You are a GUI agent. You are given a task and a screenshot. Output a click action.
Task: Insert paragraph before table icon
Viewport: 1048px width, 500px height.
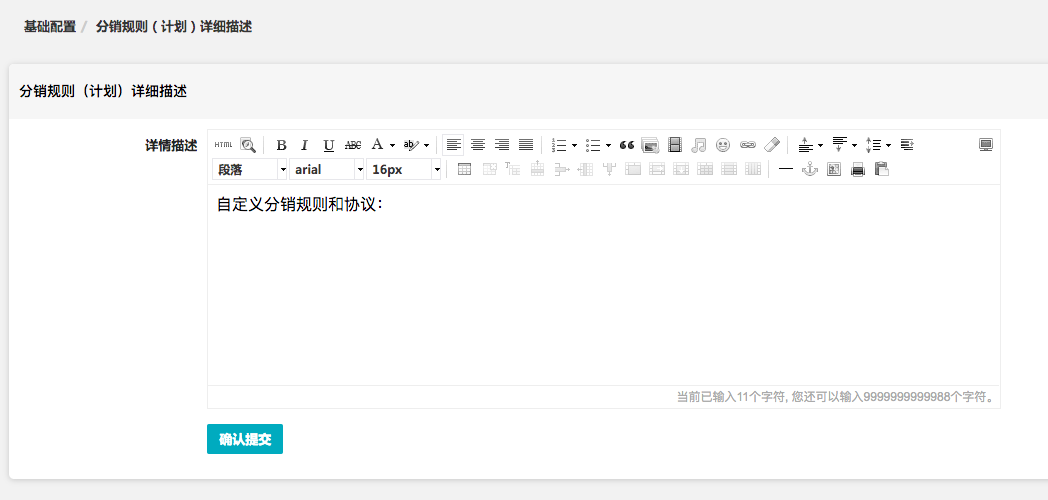click(512, 169)
